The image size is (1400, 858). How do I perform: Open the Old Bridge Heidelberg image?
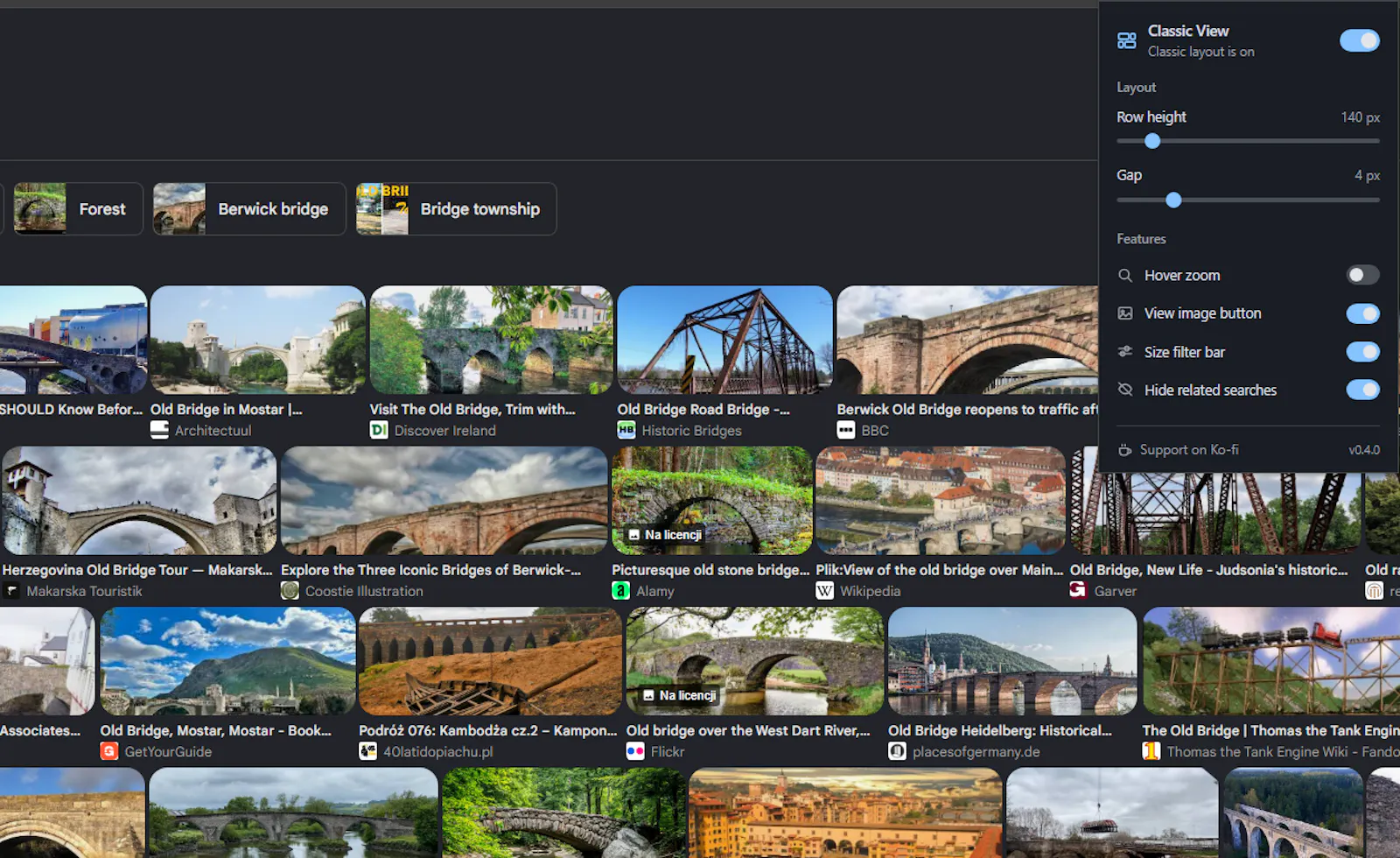pyautogui.click(x=1012, y=661)
